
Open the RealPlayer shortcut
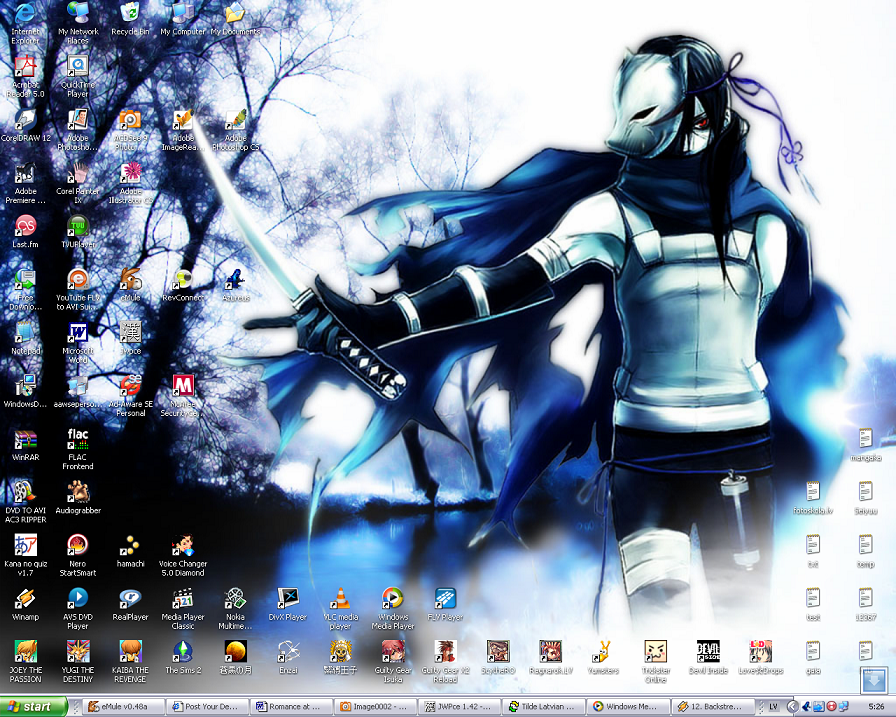[x=130, y=598]
